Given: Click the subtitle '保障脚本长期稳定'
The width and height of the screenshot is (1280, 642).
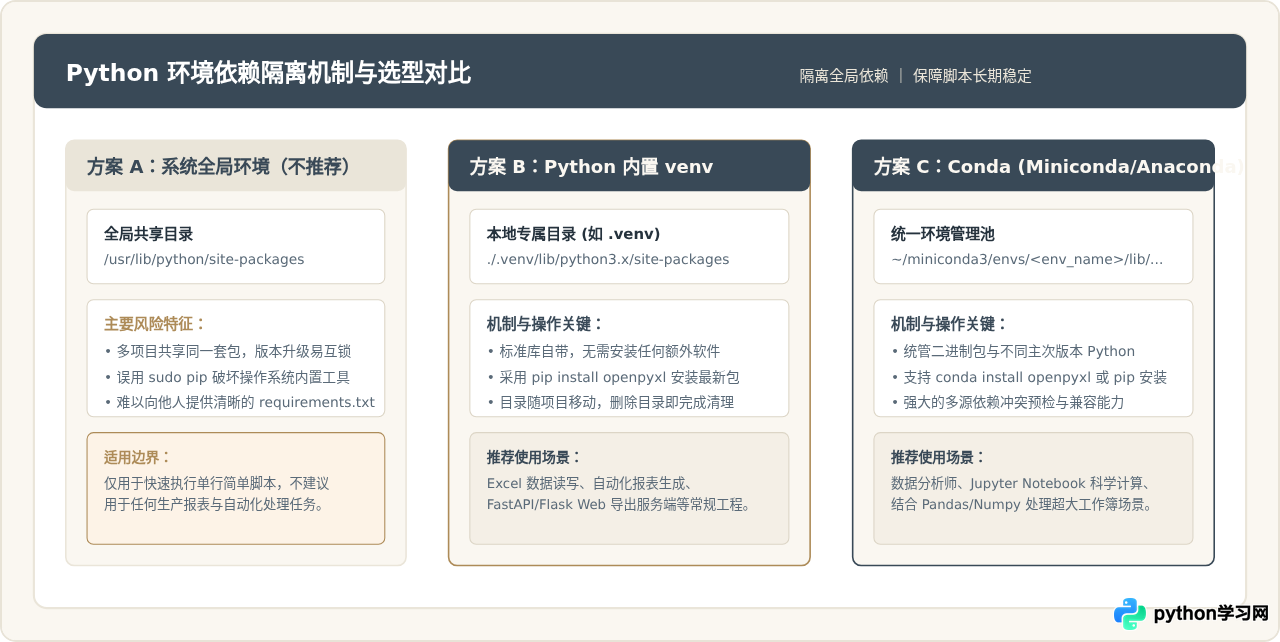Looking at the screenshot, I should click(972, 76).
